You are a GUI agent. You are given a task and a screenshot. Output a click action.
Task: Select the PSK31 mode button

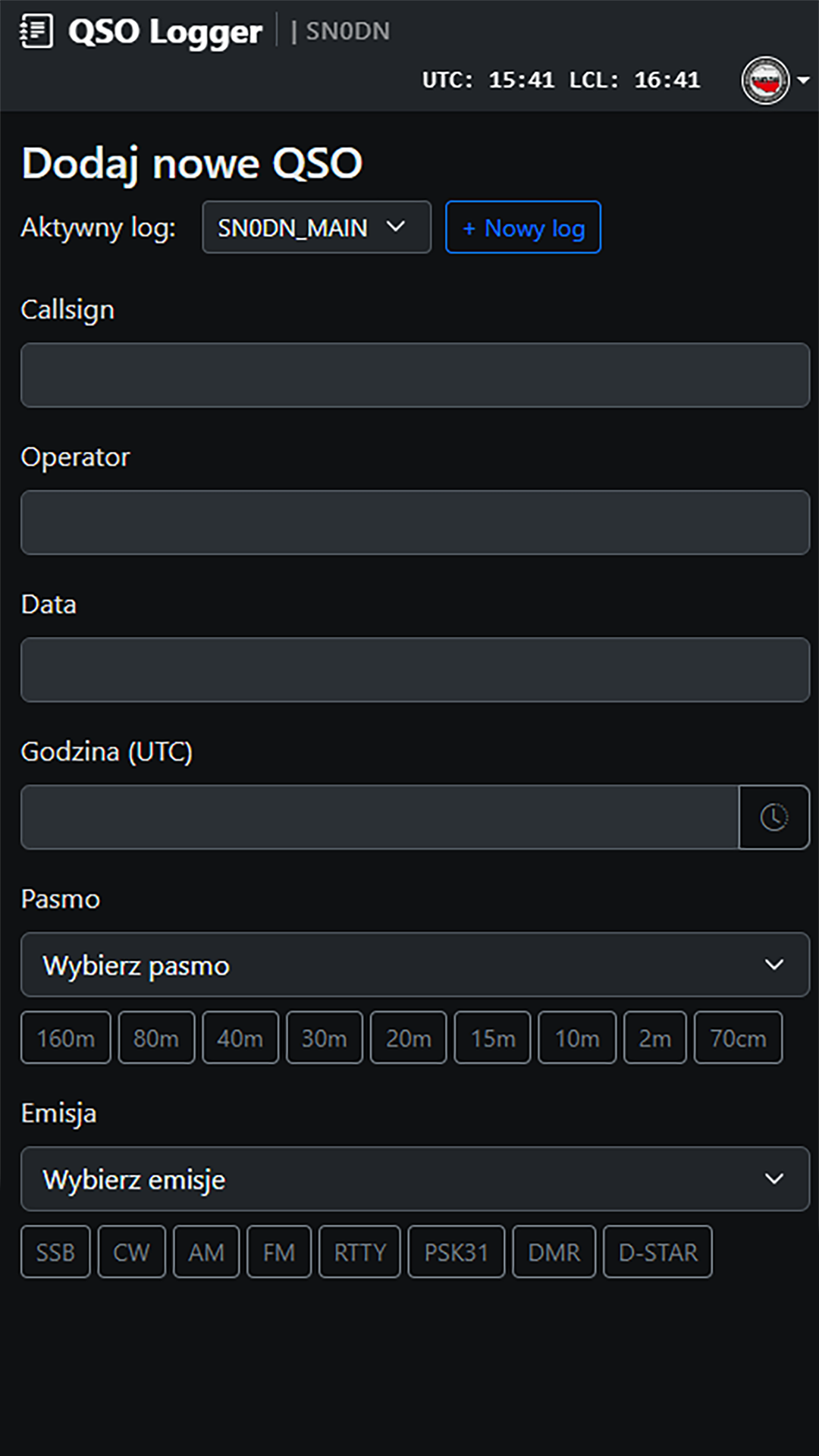click(456, 1252)
